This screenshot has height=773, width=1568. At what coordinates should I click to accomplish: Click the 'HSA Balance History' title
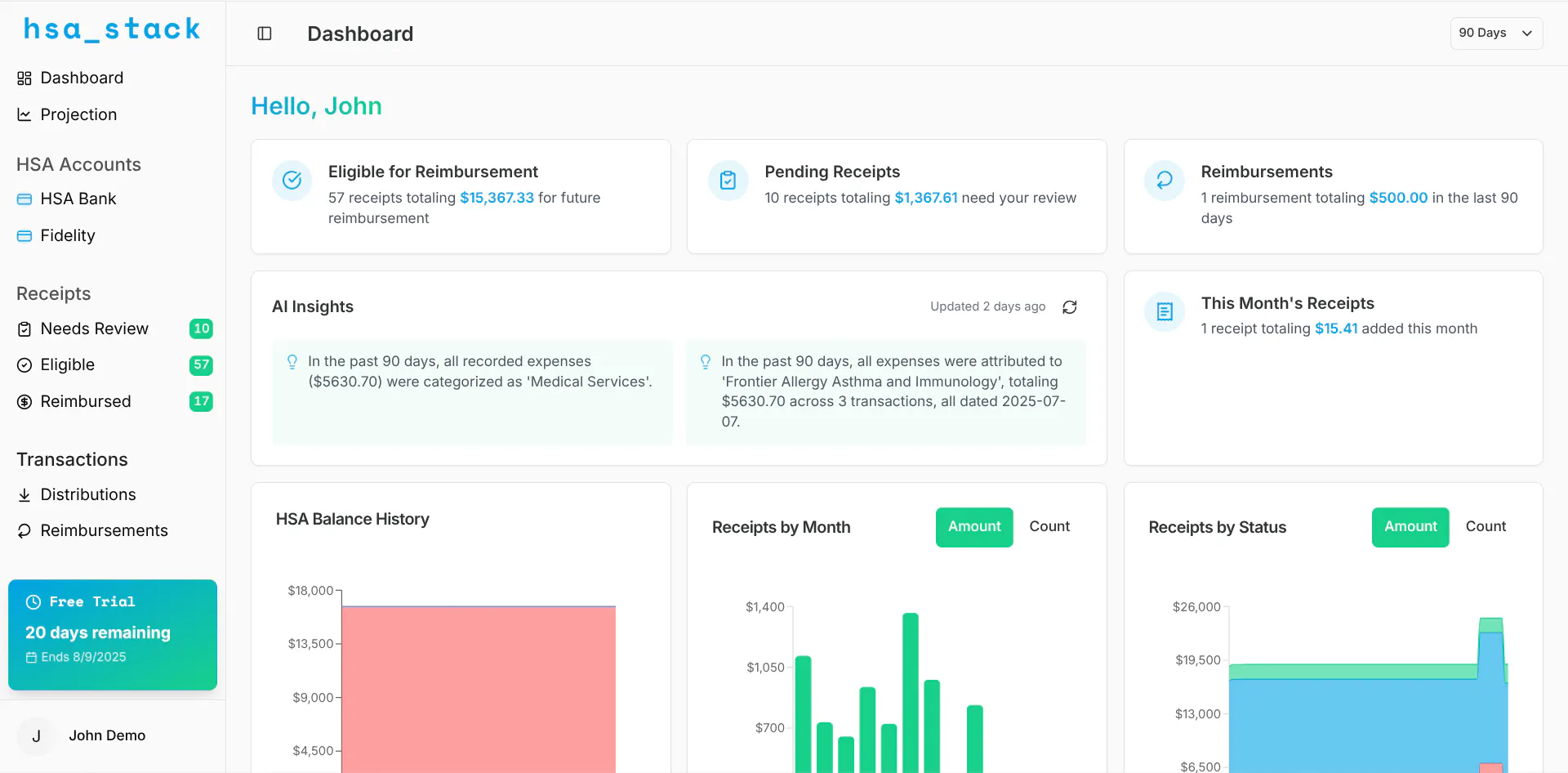pos(353,520)
